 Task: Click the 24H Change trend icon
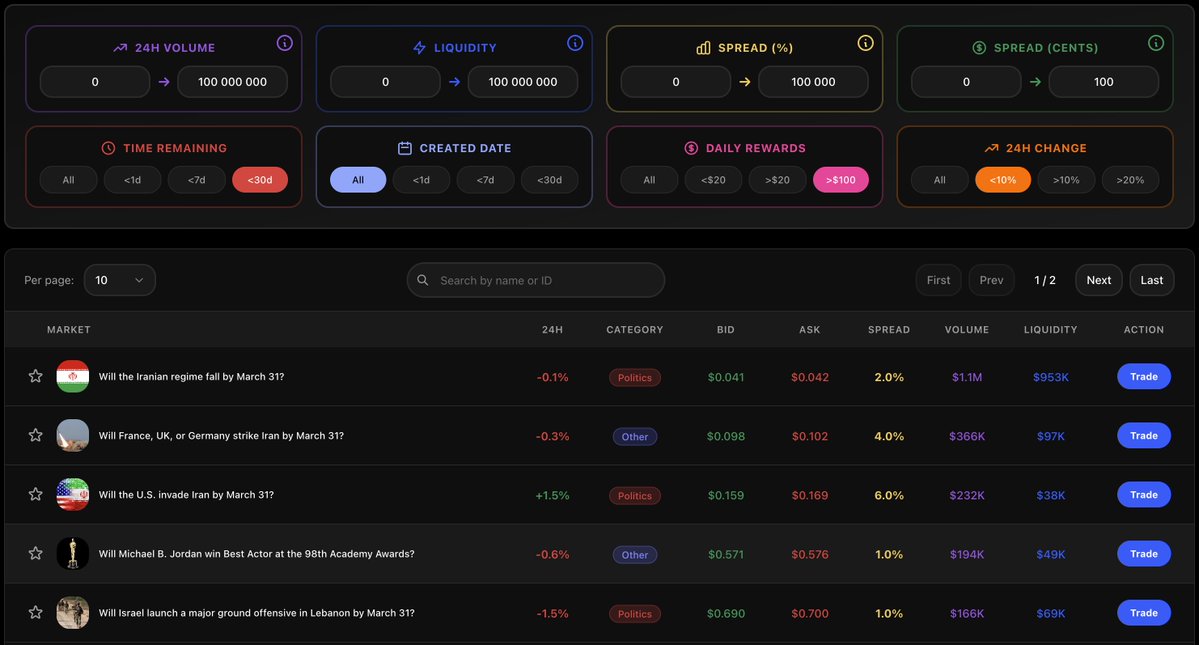[x=992, y=148]
